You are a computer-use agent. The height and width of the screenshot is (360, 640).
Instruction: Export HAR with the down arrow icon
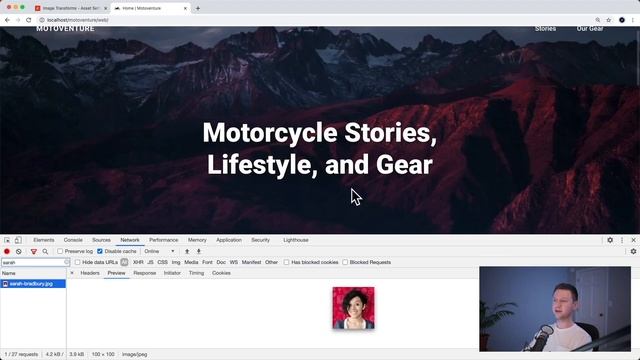[199, 251]
